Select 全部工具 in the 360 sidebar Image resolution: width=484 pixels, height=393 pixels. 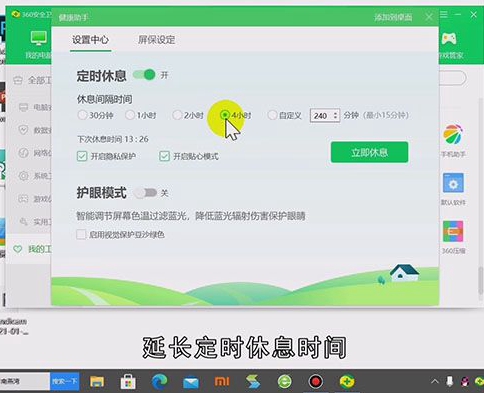pos(32,80)
